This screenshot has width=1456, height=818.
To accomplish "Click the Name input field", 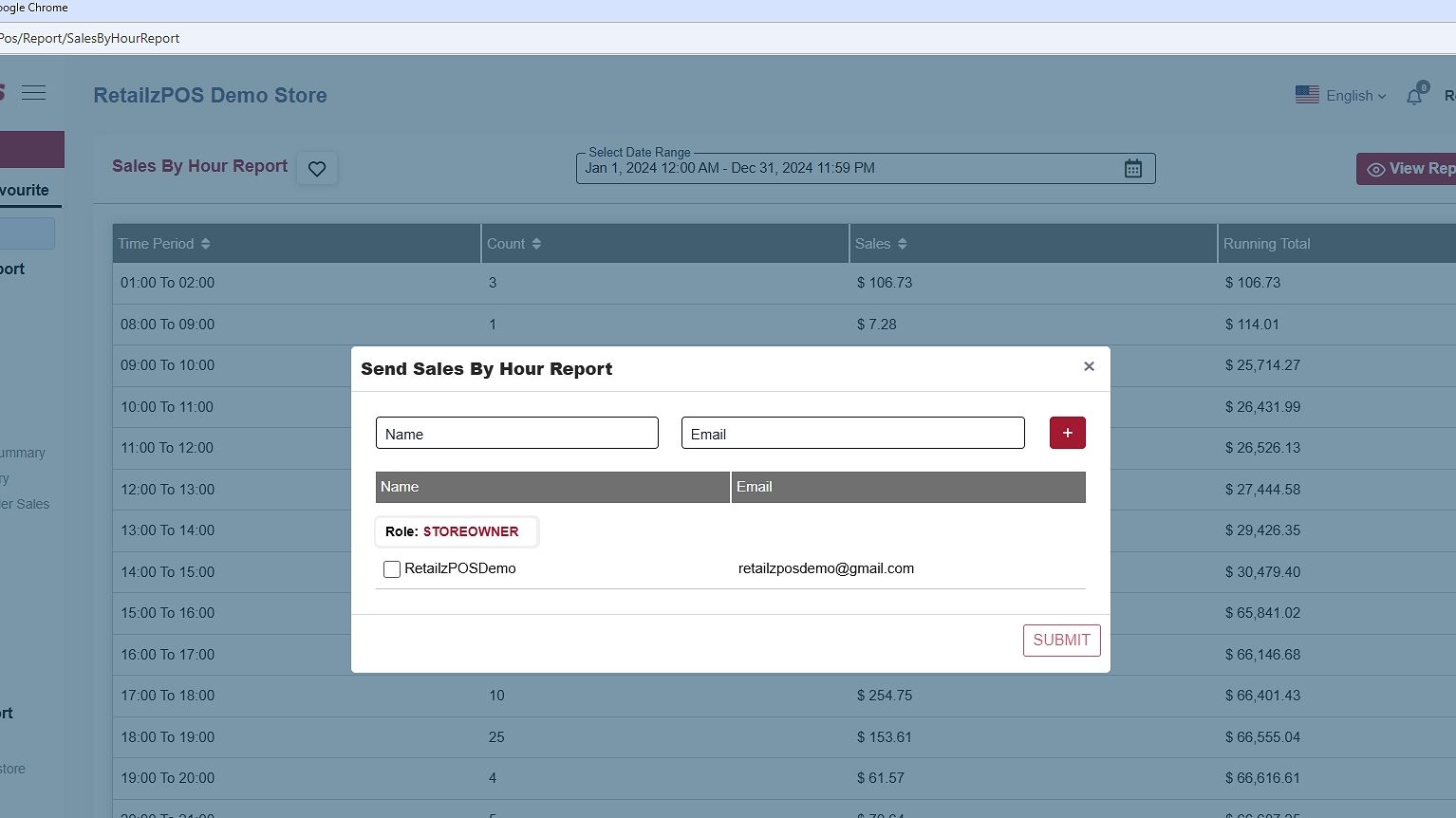I will (516, 434).
